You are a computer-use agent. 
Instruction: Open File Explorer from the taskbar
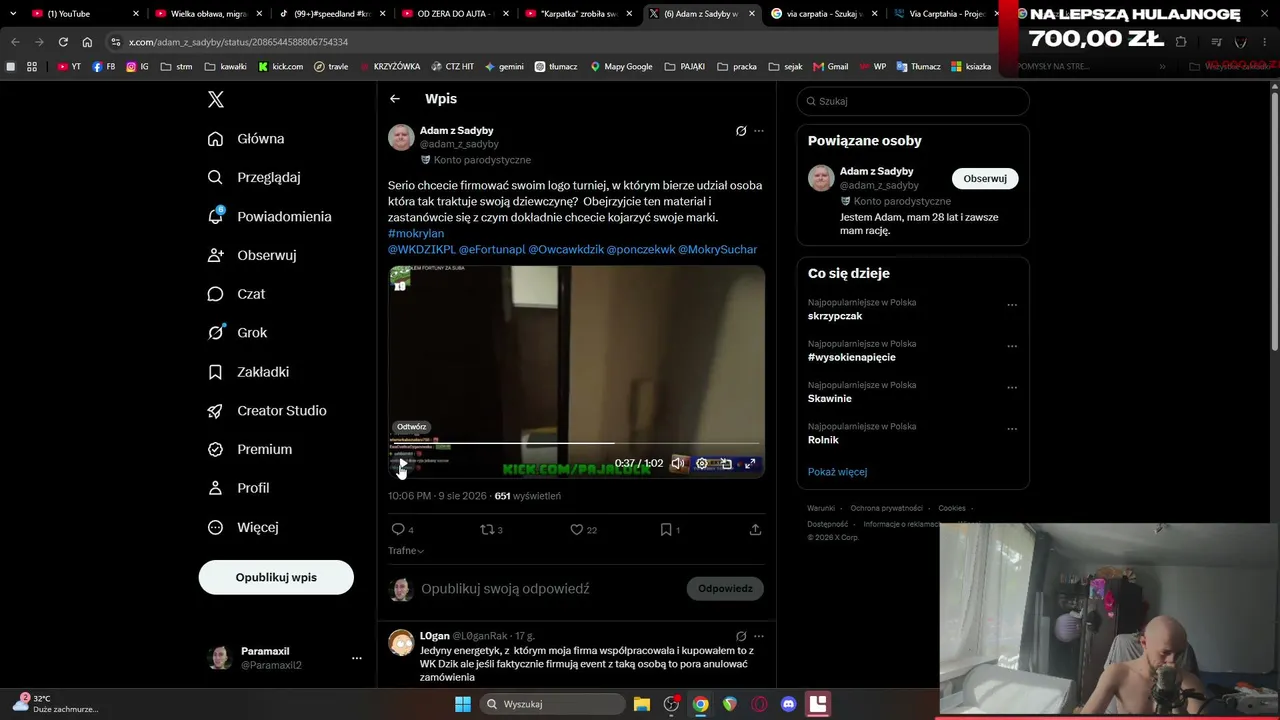[642, 704]
